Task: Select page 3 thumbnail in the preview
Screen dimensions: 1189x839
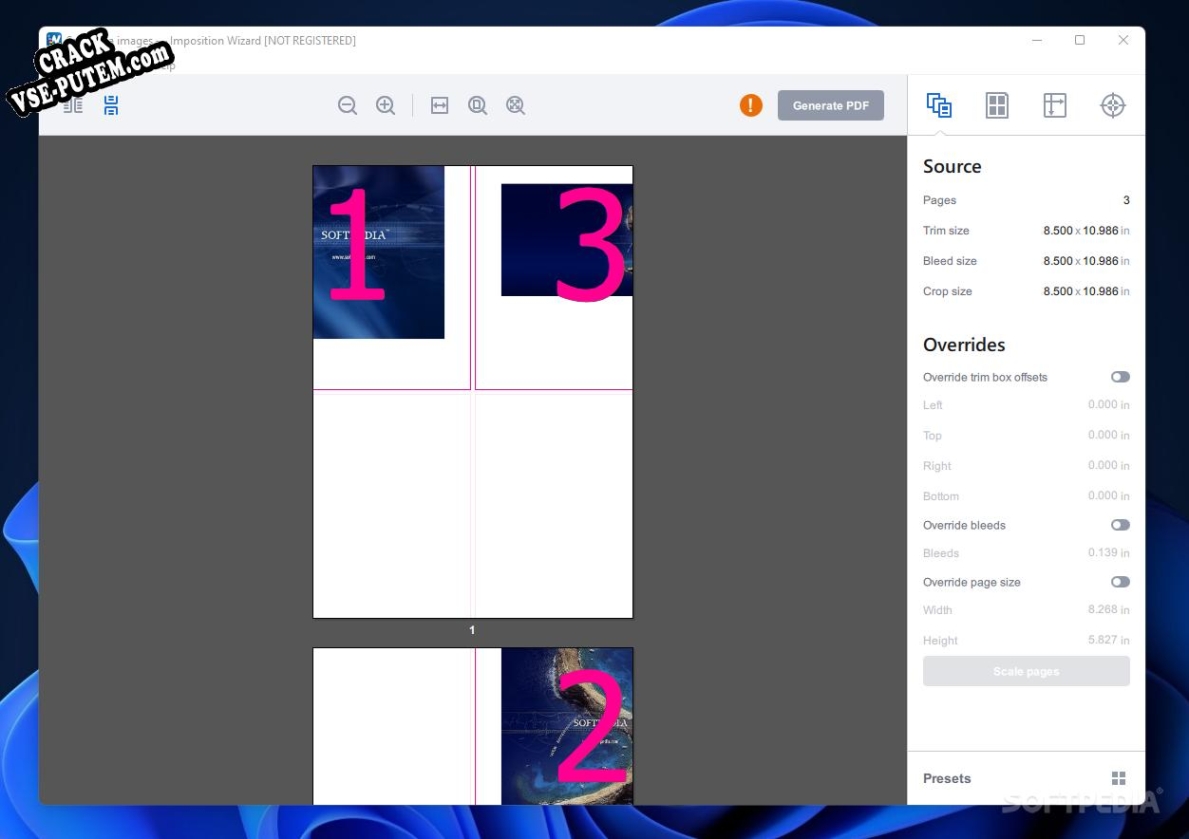Action: click(566, 240)
